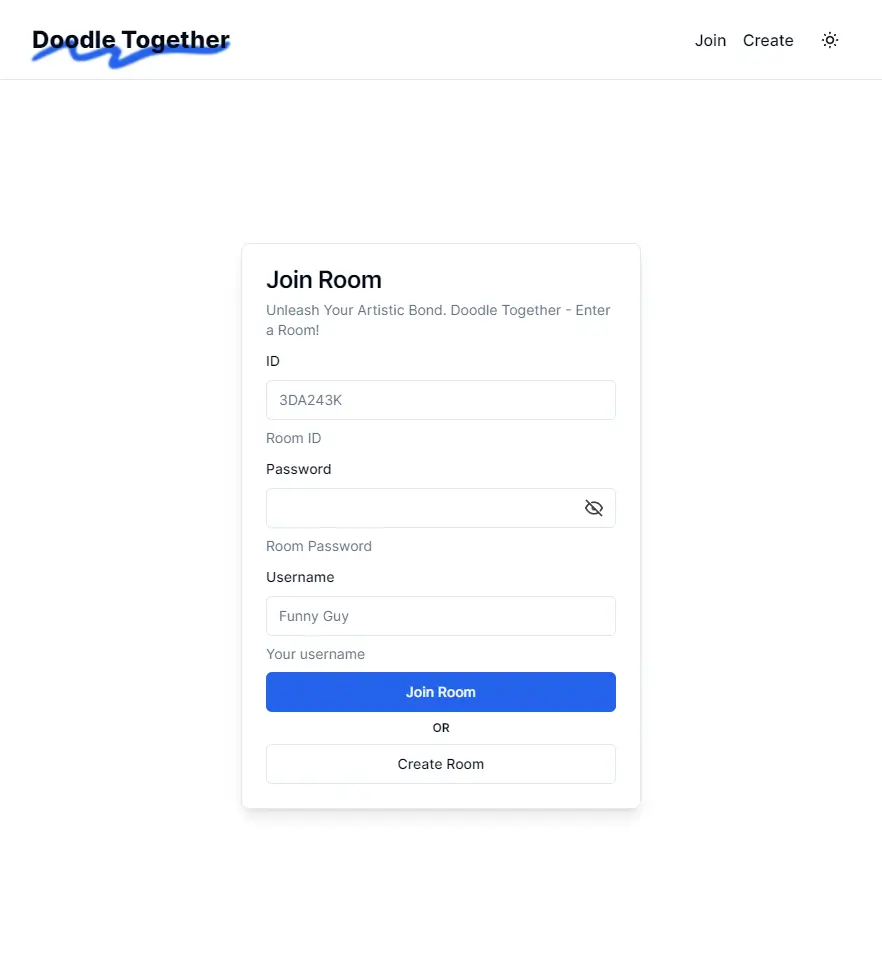Focus the ID field showing 3DA243K
This screenshot has width=882, height=971.
tap(441, 400)
